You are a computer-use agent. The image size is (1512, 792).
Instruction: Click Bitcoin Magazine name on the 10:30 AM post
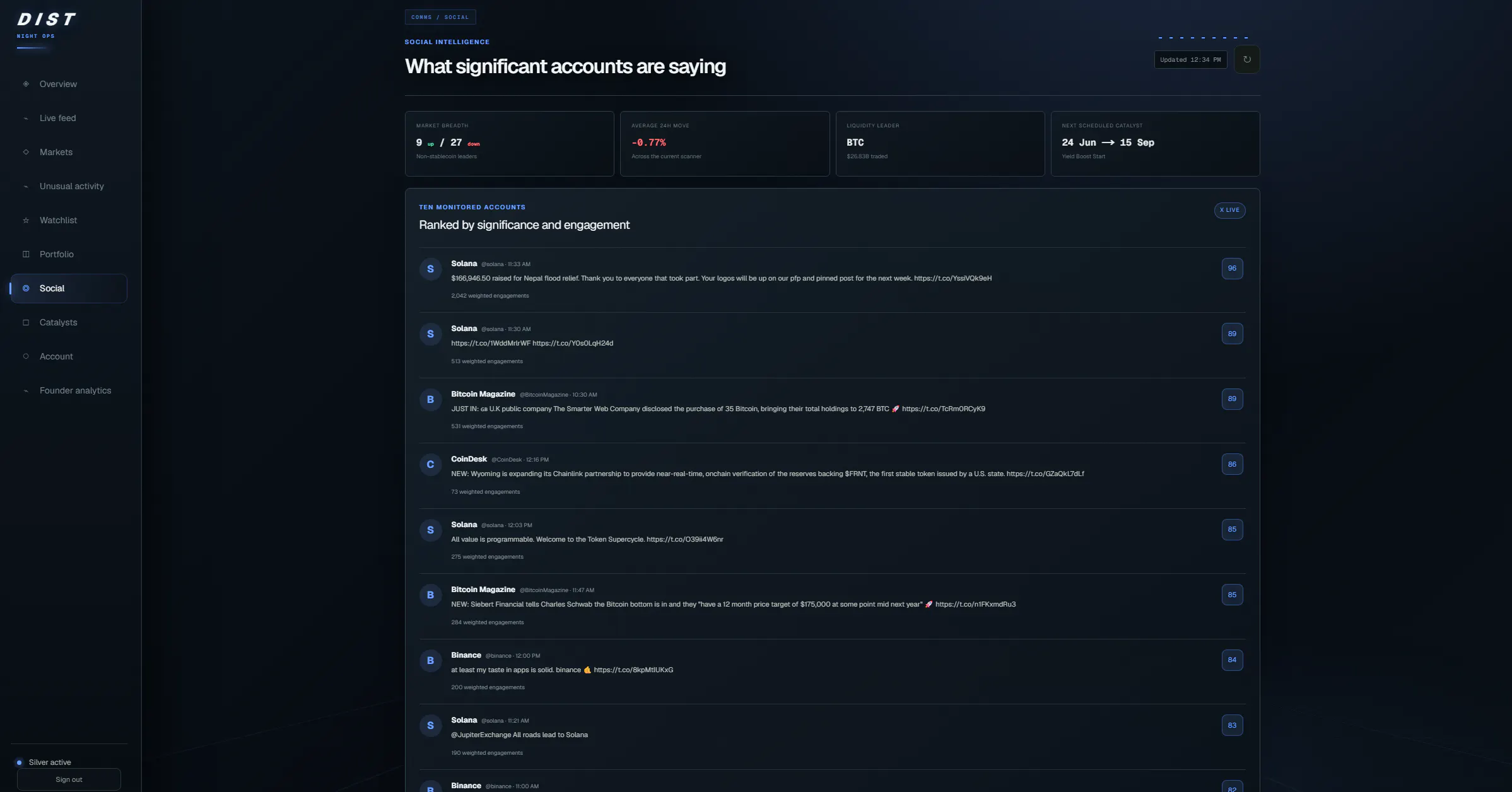483,394
